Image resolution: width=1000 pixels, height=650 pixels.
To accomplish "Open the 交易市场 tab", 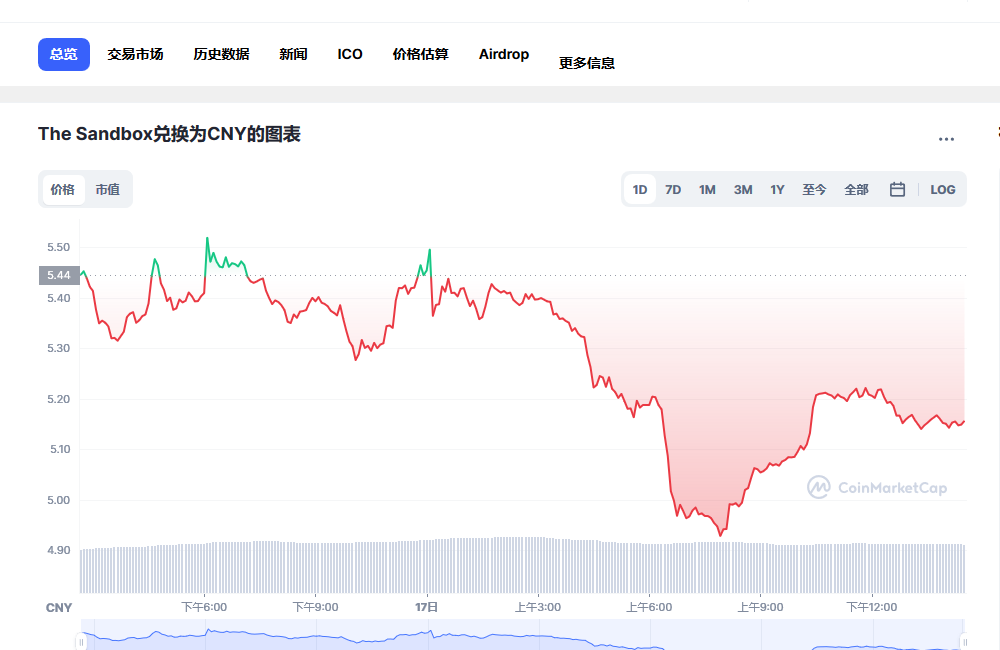I will [135, 54].
